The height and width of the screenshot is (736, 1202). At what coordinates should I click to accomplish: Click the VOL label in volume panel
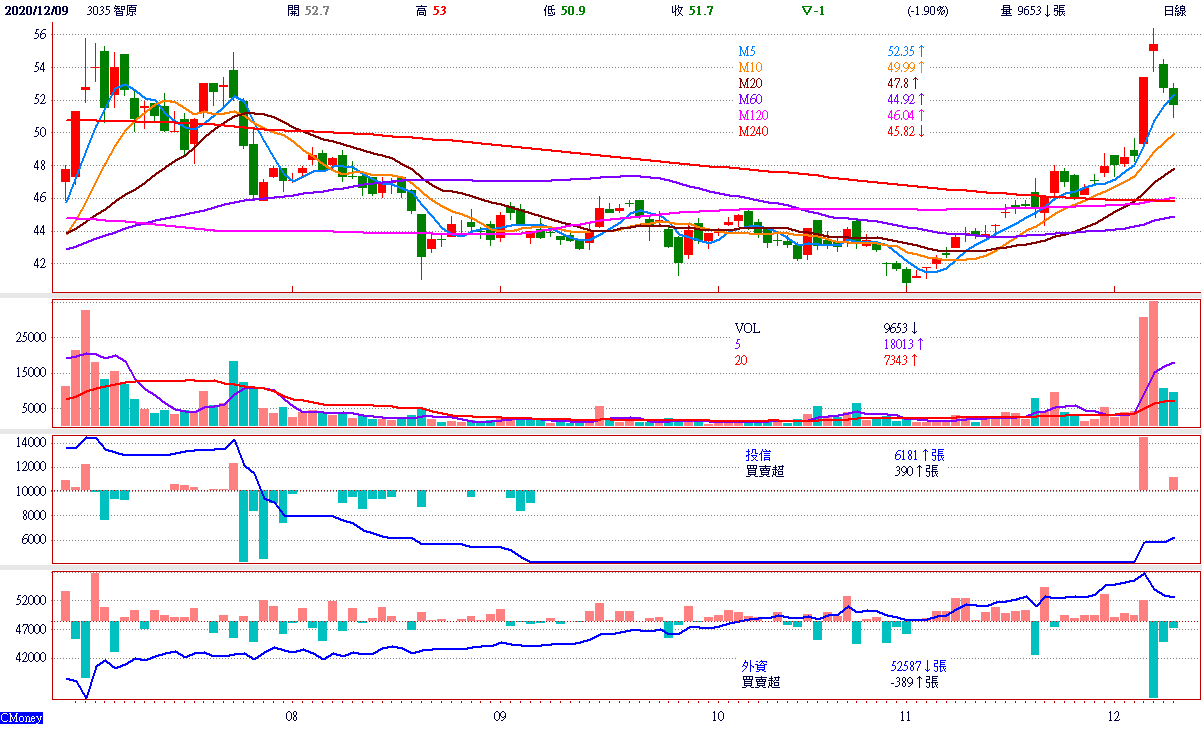pyautogui.click(x=747, y=327)
